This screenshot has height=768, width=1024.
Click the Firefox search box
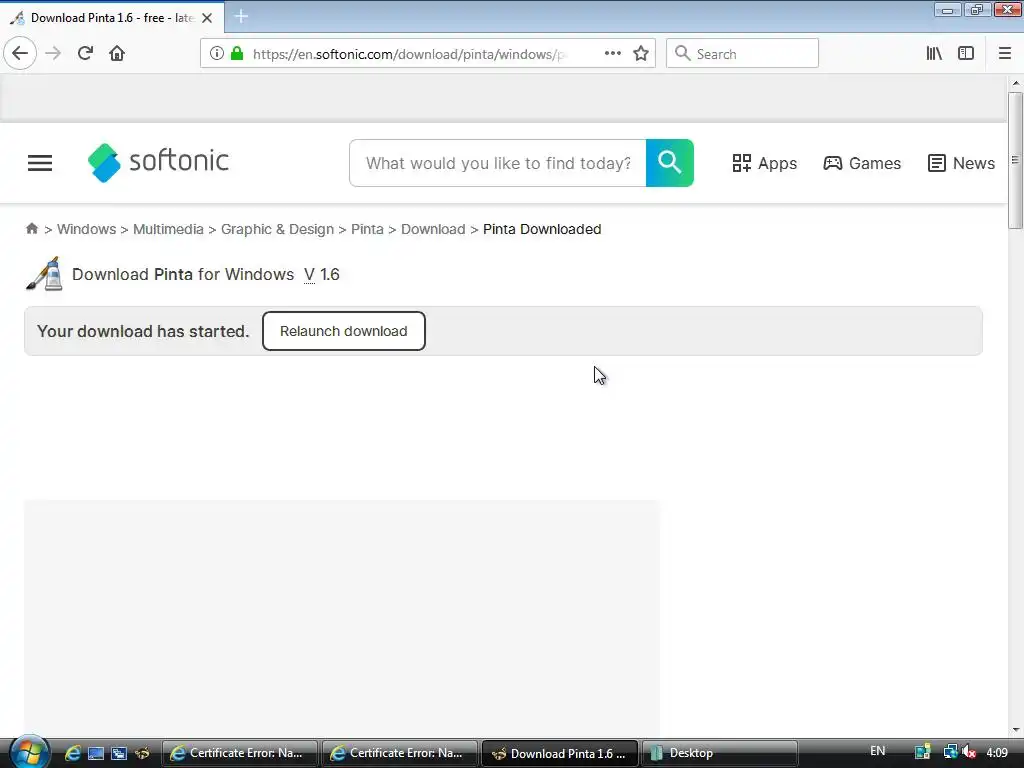742,54
